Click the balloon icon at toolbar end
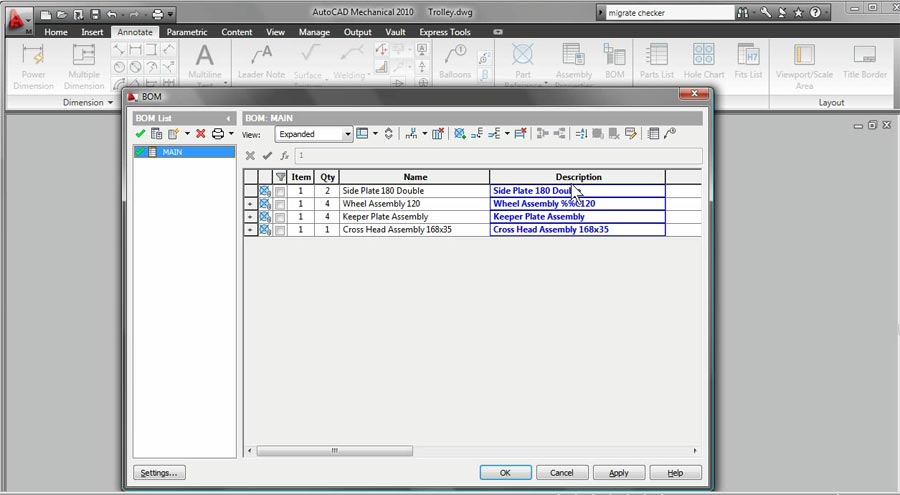This screenshot has height=495, width=900. [x=670, y=134]
